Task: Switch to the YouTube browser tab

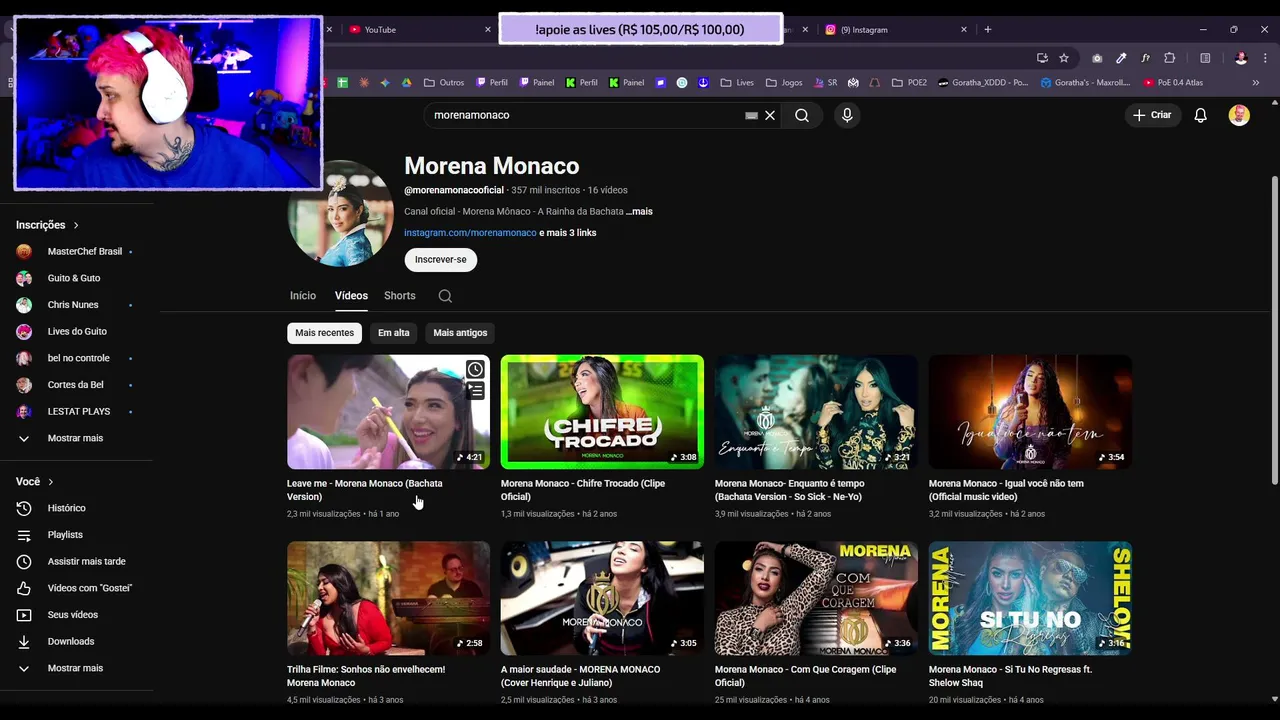Action: 418,29
